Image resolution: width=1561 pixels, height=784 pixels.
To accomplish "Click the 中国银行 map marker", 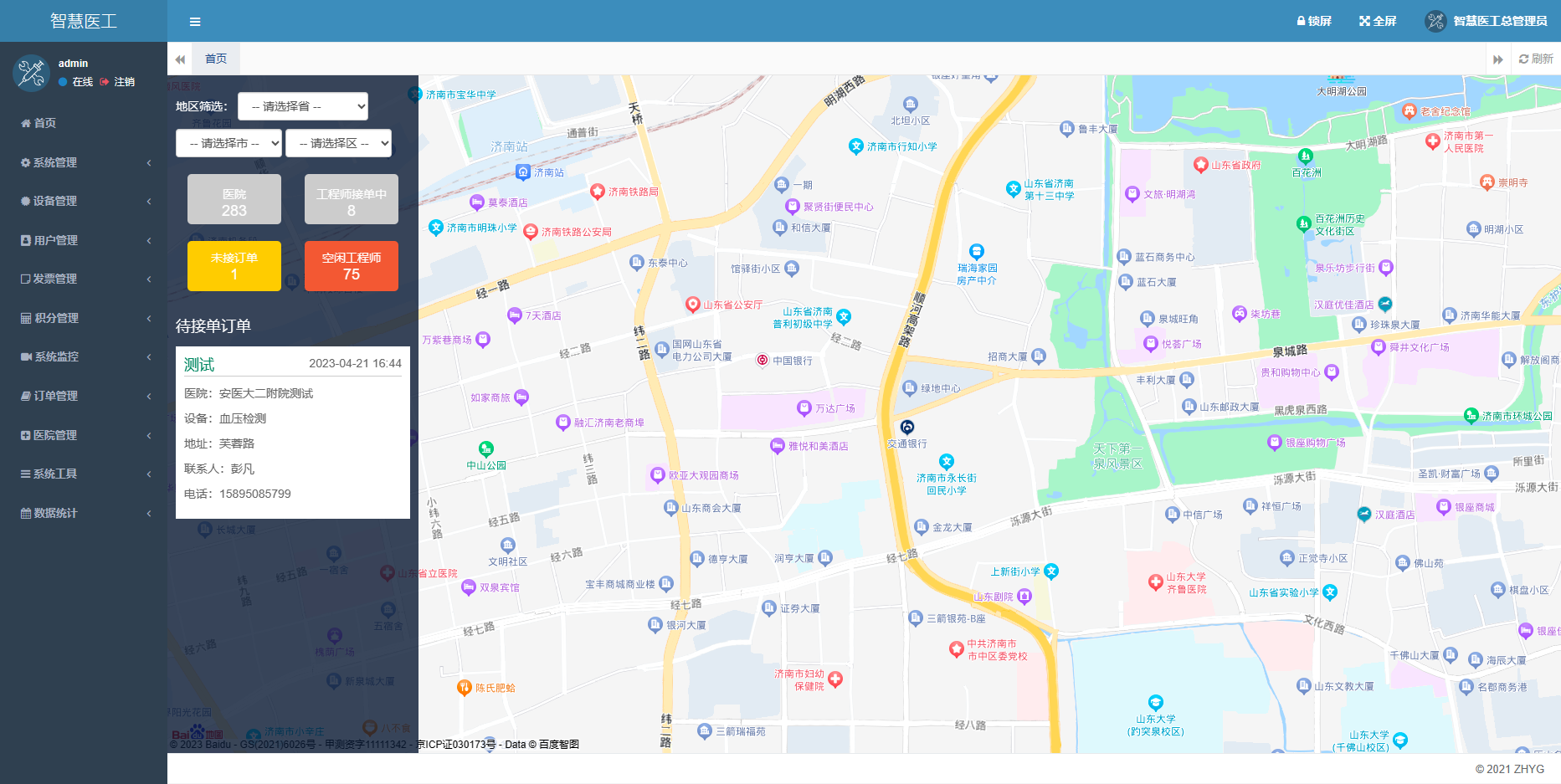I will (x=763, y=361).
